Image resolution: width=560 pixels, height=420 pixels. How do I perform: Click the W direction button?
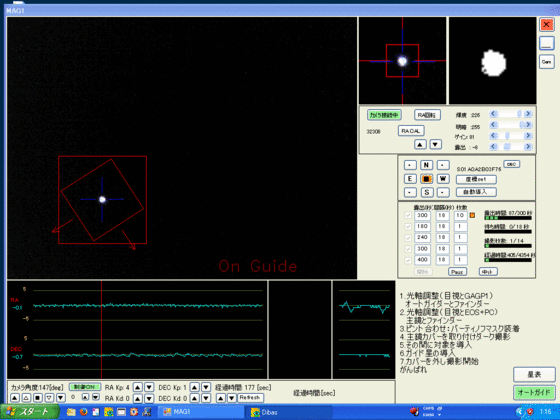coord(443,179)
